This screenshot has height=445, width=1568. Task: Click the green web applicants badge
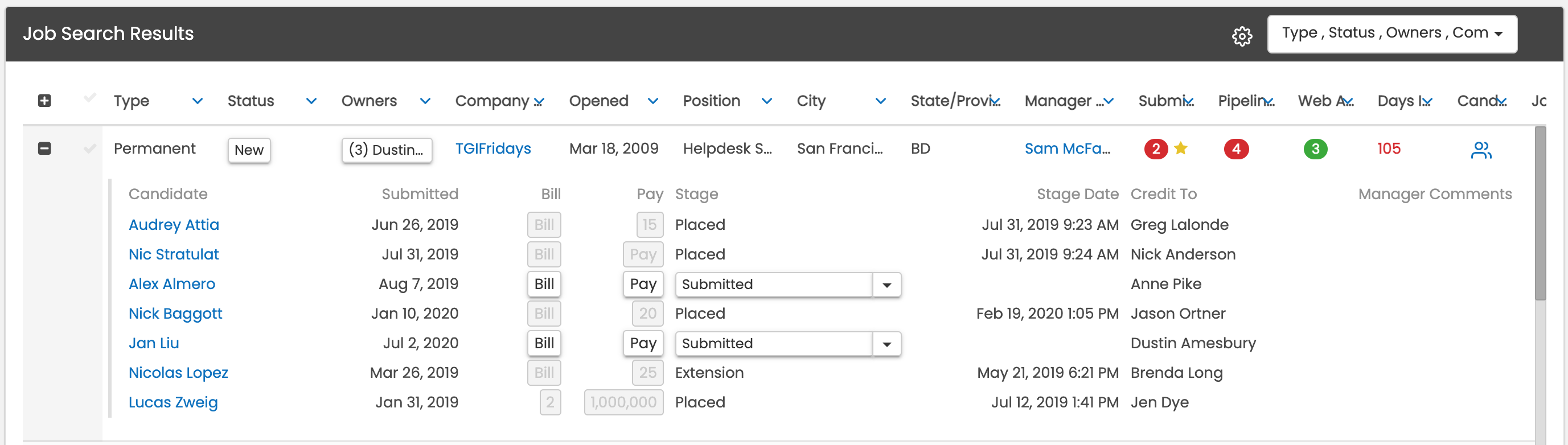1315,149
